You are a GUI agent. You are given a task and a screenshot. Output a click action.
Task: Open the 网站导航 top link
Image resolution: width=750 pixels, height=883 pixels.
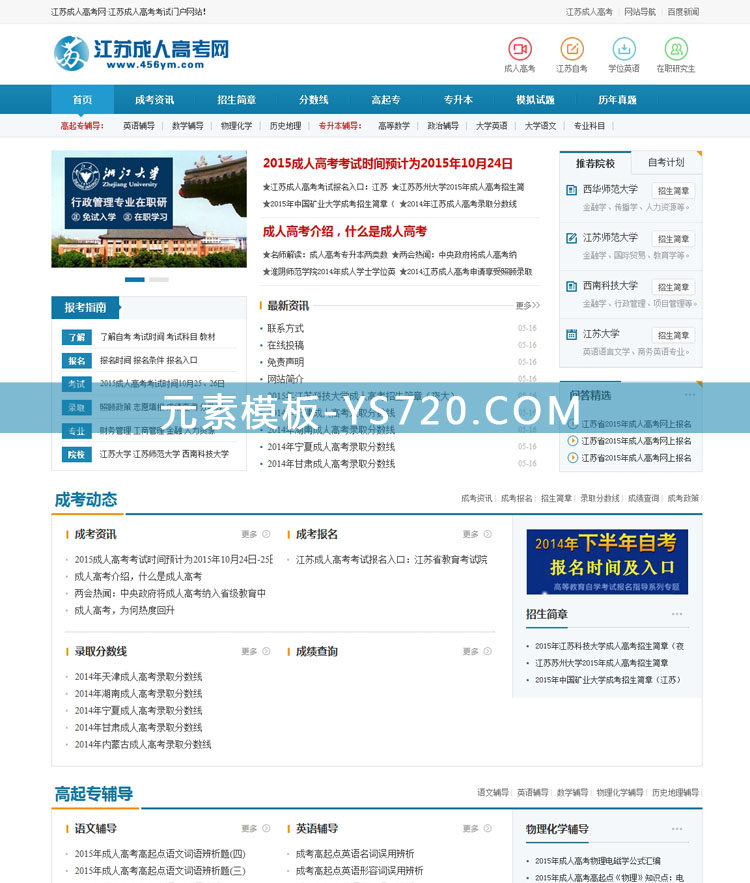[x=640, y=12]
